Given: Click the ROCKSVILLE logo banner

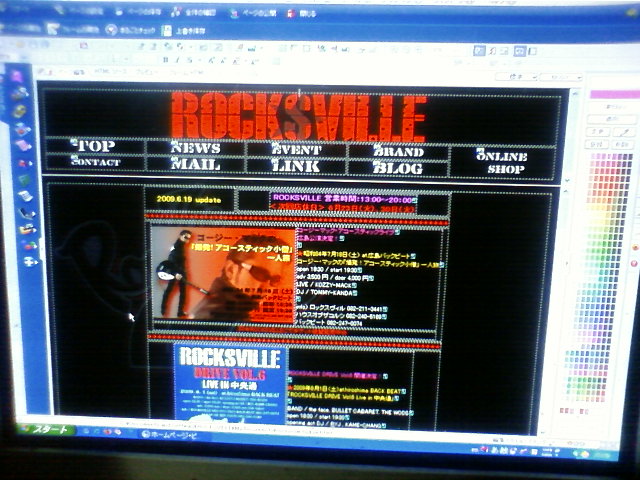Looking at the screenshot, I should (x=299, y=117).
